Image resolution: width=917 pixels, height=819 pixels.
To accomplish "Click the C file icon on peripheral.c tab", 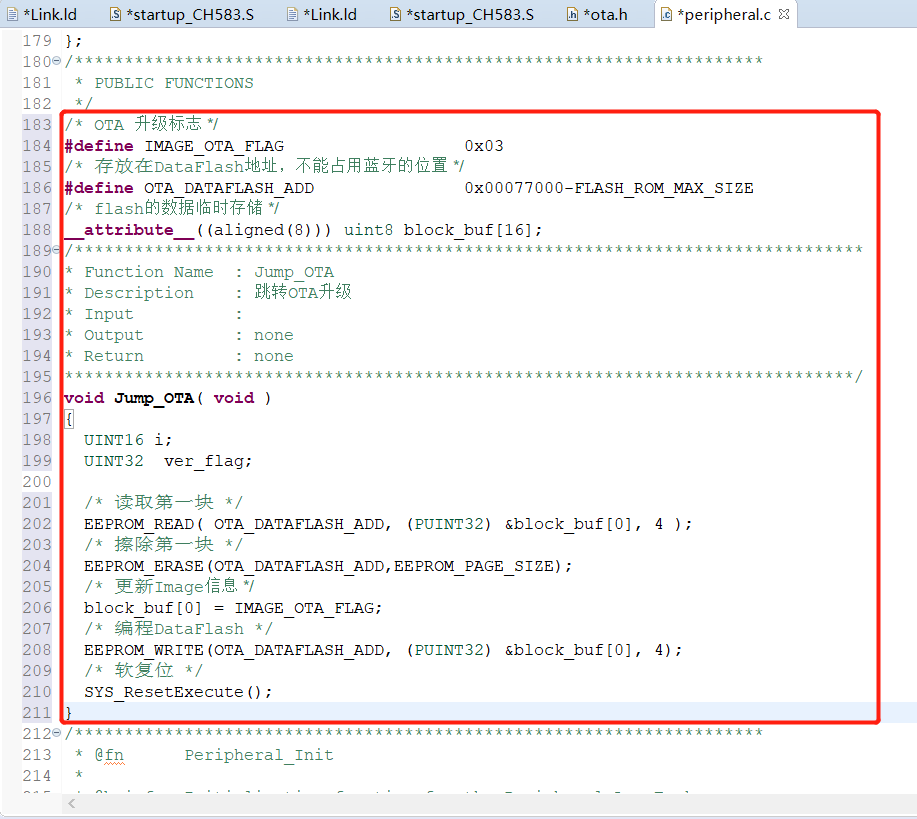I will (666, 15).
